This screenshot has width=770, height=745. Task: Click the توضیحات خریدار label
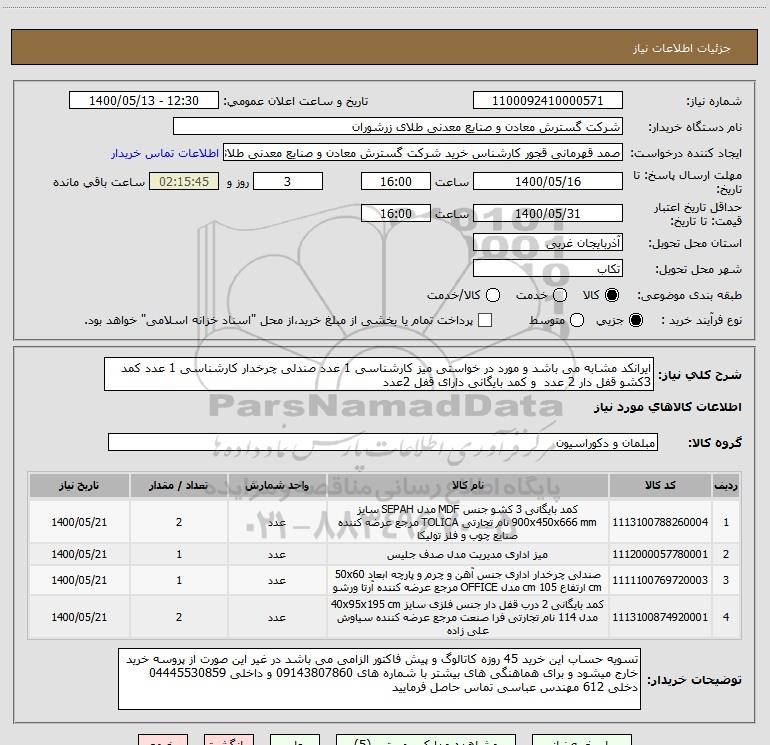coord(694,680)
